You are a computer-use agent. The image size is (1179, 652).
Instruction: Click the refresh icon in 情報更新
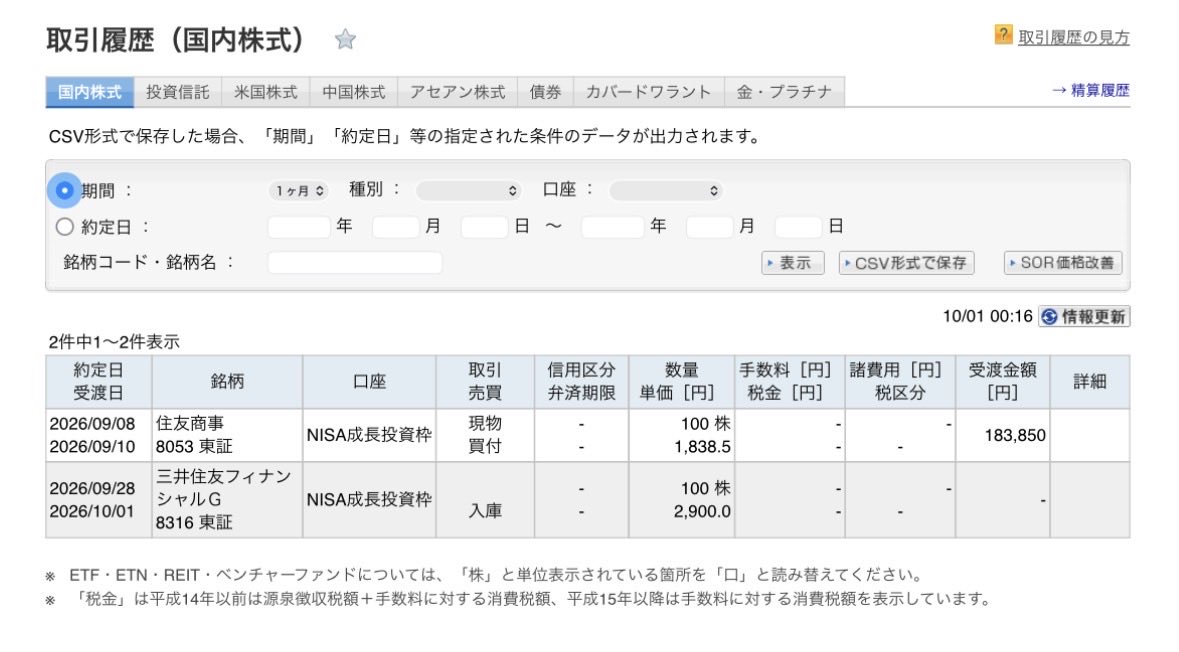coord(1050,317)
